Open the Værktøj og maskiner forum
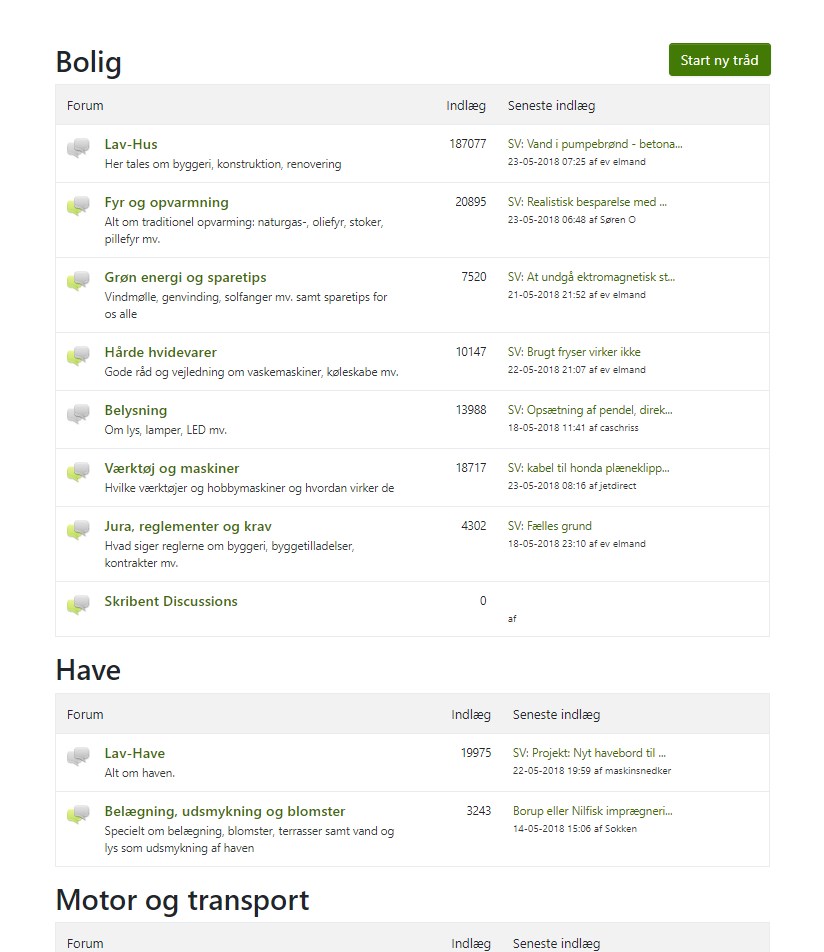This screenshot has width=824, height=952. pos(172,469)
